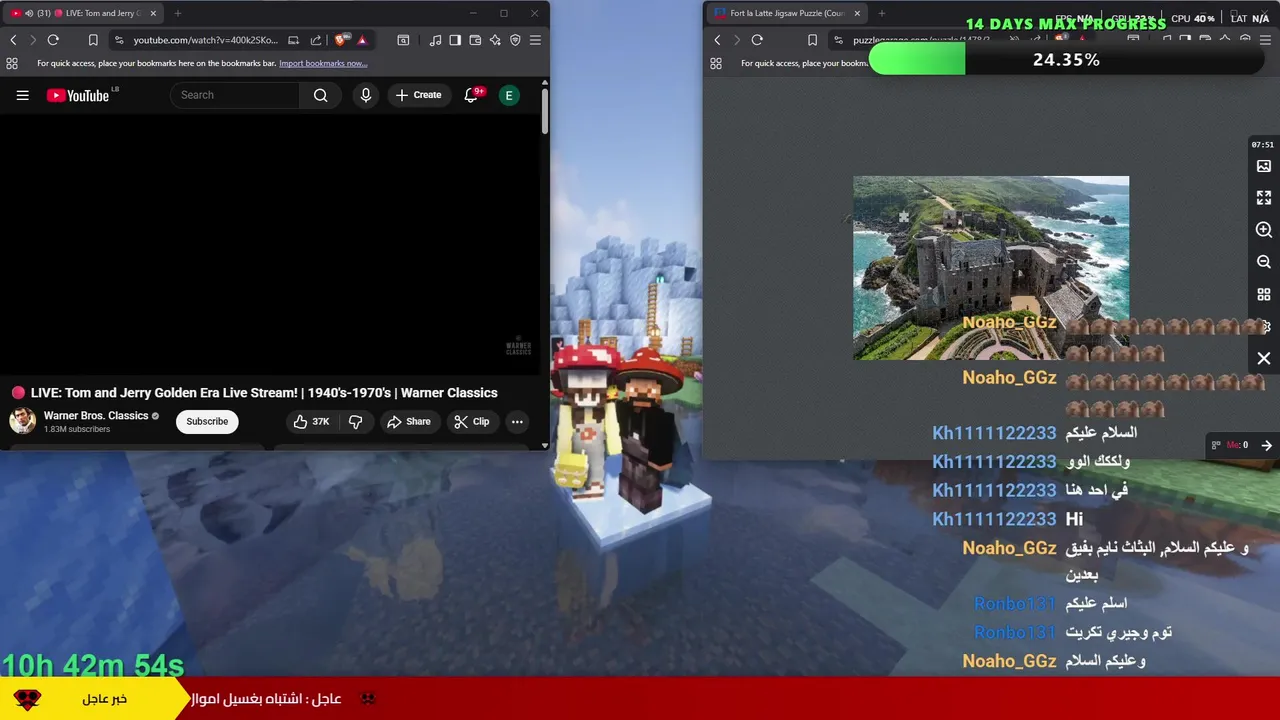
Task: Go back in the YouTube browser window
Action: [13, 40]
